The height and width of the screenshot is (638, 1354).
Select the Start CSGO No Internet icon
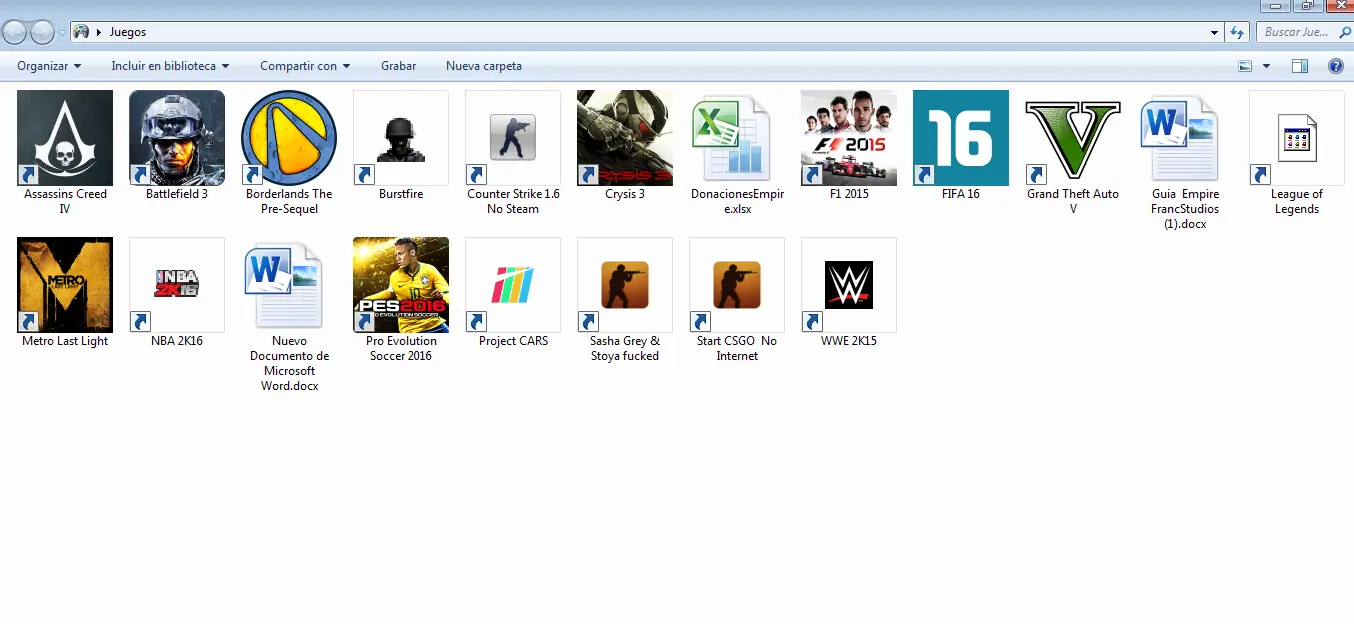(x=737, y=285)
